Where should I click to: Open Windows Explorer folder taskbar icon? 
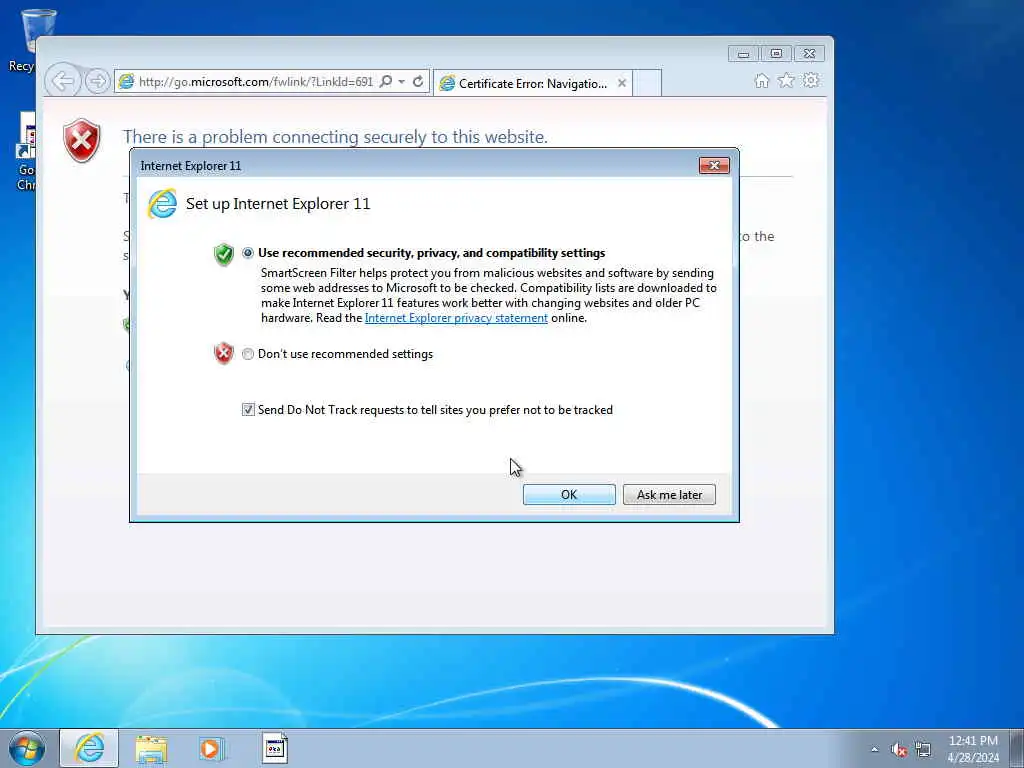[152, 749]
